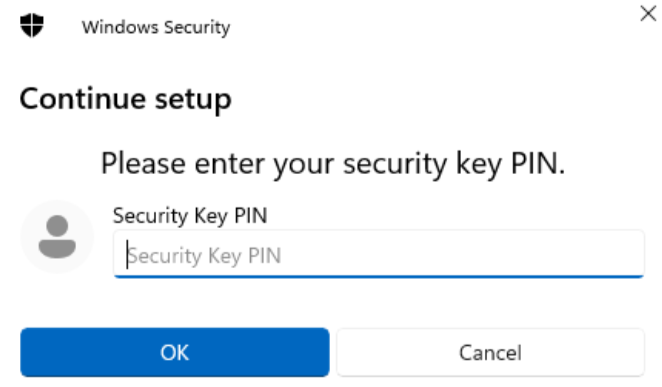The width and height of the screenshot is (662, 387).
Task: Close the Windows Security dialog with X
Action: click(x=648, y=14)
